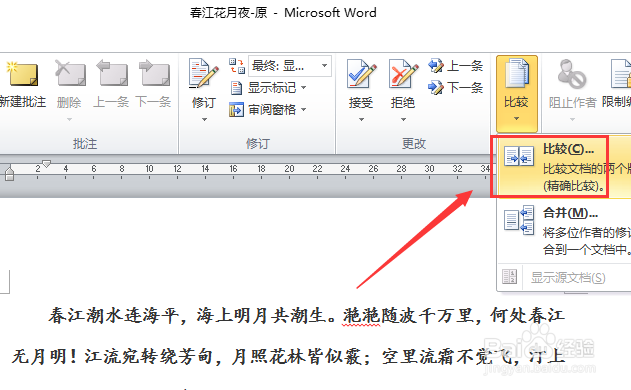Toggle Track Changes (修订) icon
The image size is (631, 390).
(x=204, y=74)
